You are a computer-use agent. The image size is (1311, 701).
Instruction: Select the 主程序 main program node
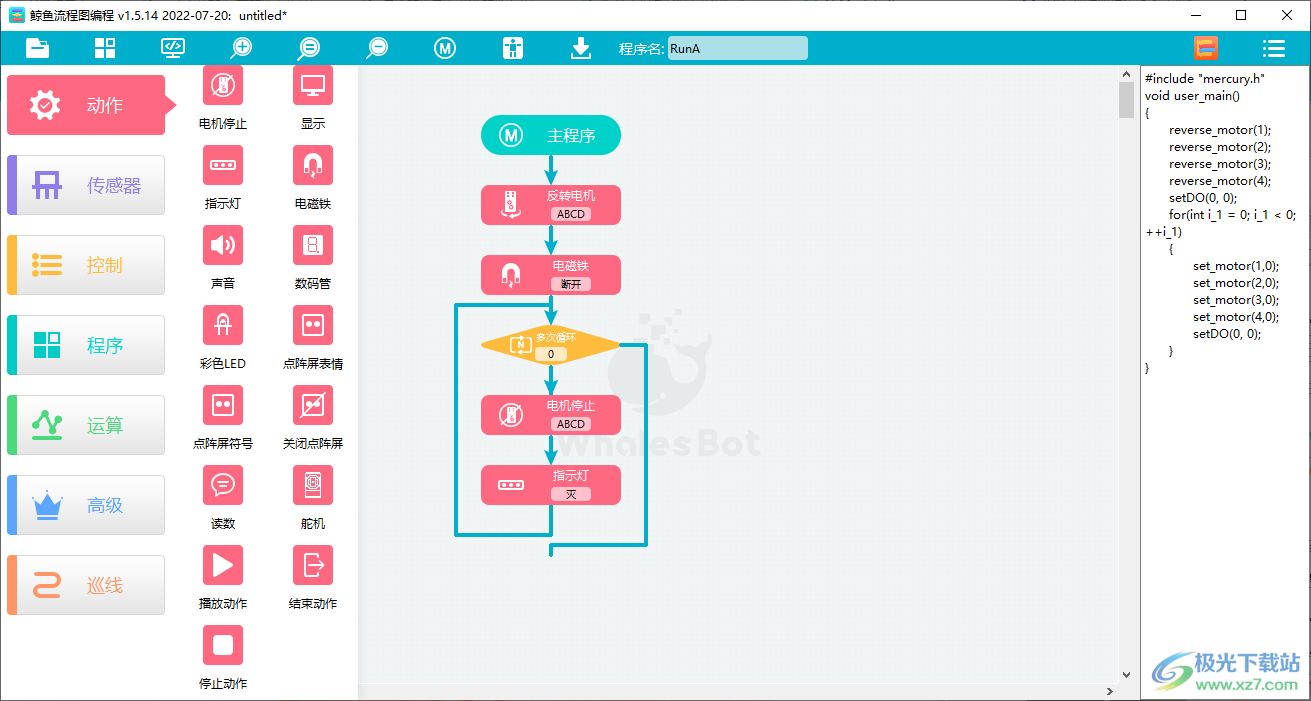(x=550, y=135)
